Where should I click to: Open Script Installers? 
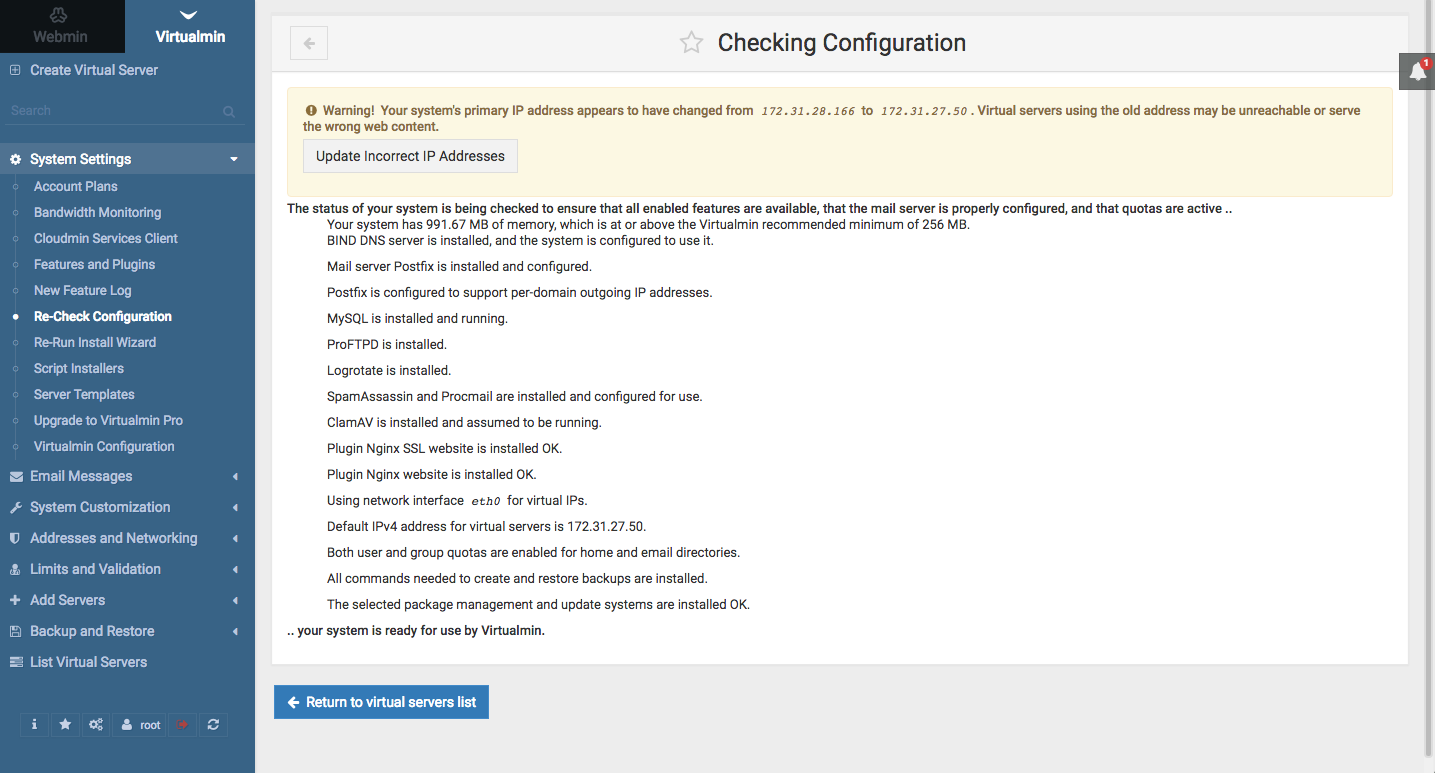click(79, 368)
